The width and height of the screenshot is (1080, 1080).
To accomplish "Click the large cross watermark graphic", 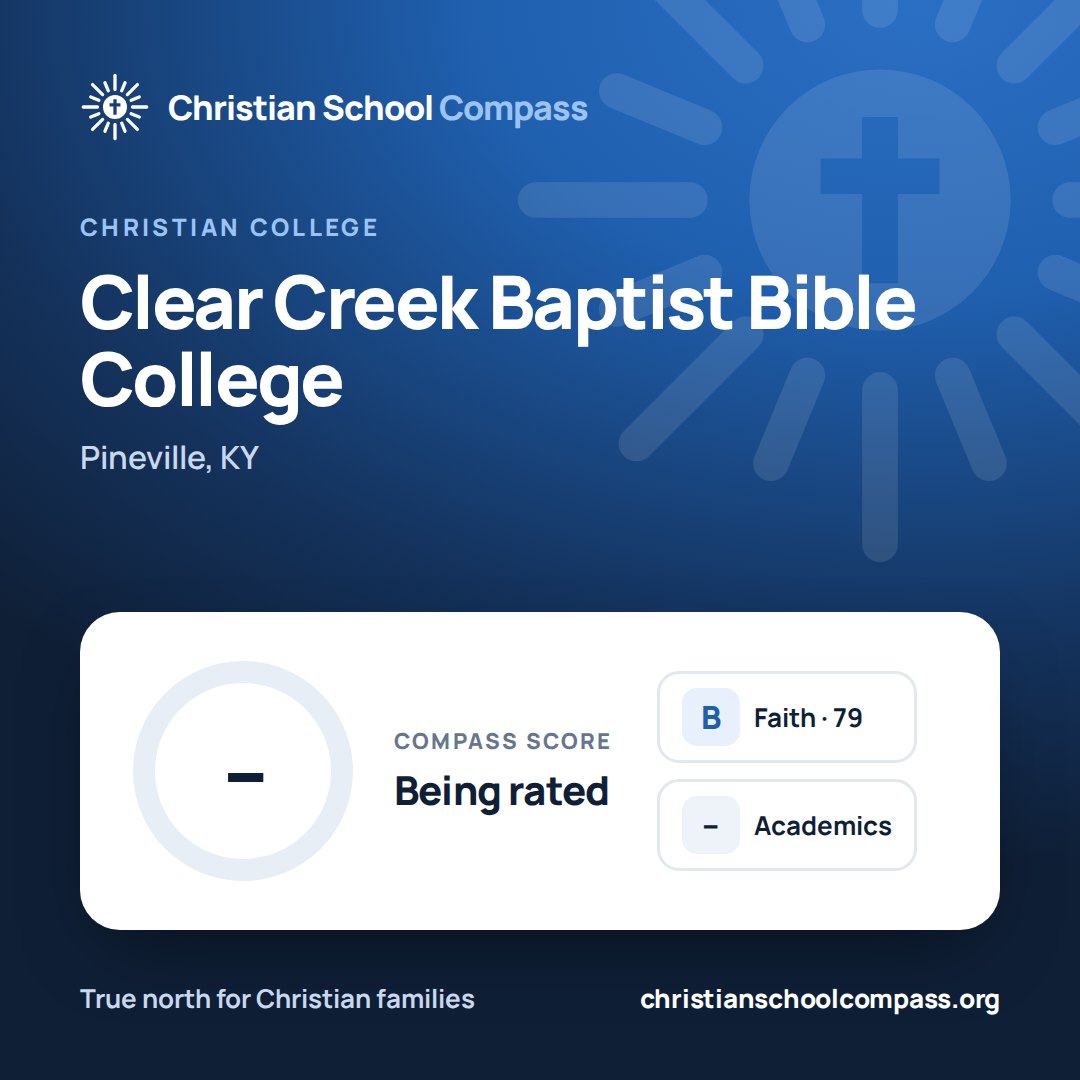I will pyautogui.click(x=880, y=202).
